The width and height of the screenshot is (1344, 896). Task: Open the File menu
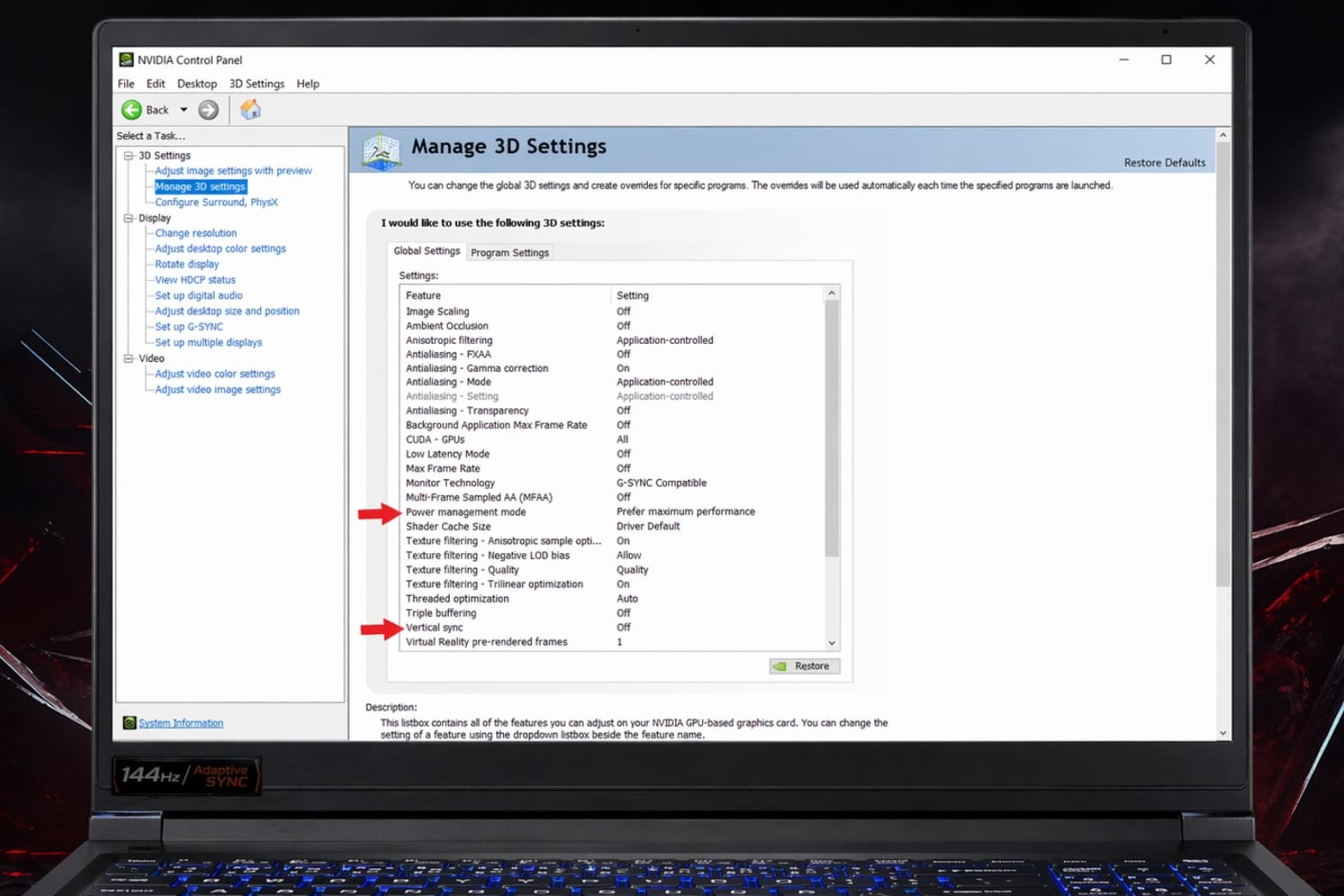click(x=126, y=84)
